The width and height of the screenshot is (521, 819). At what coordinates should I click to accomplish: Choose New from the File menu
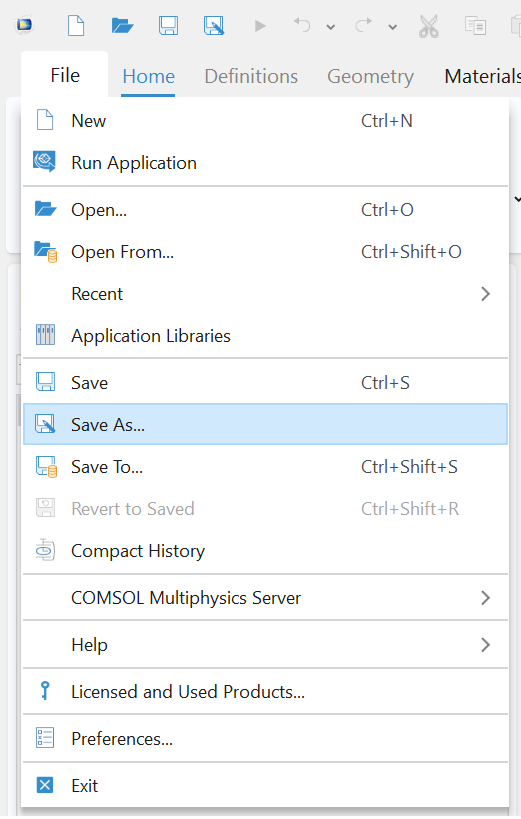pyautogui.click(x=265, y=121)
